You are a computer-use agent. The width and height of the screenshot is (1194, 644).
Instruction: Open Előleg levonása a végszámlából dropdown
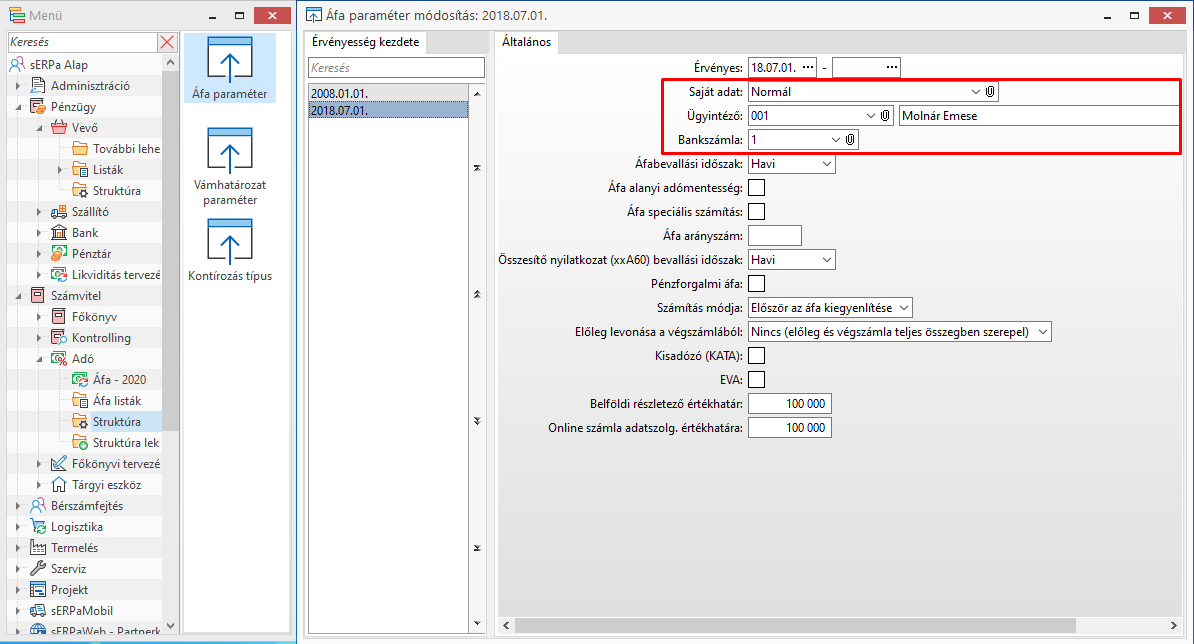(x=1042, y=332)
